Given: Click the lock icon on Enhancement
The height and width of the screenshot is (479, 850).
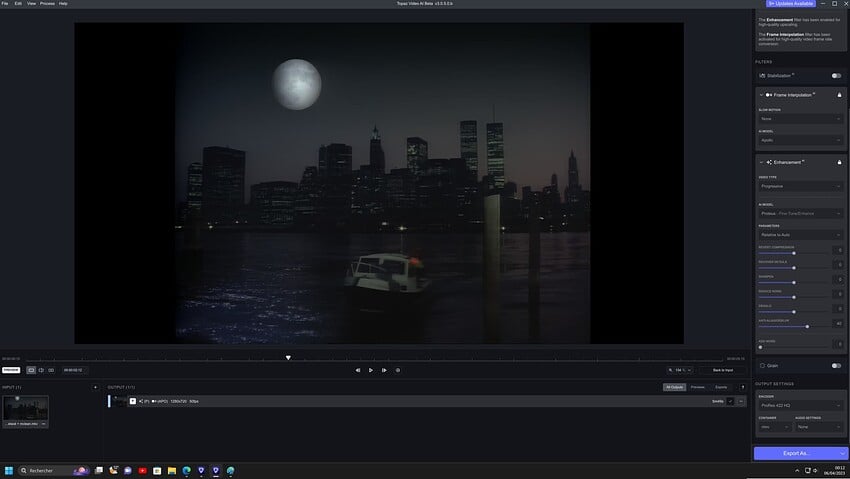Looking at the screenshot, I should pyautogui.click(x=839, y=162).
